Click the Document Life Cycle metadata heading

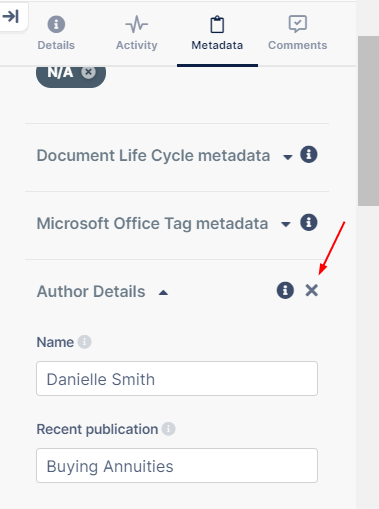click(153, 156)
